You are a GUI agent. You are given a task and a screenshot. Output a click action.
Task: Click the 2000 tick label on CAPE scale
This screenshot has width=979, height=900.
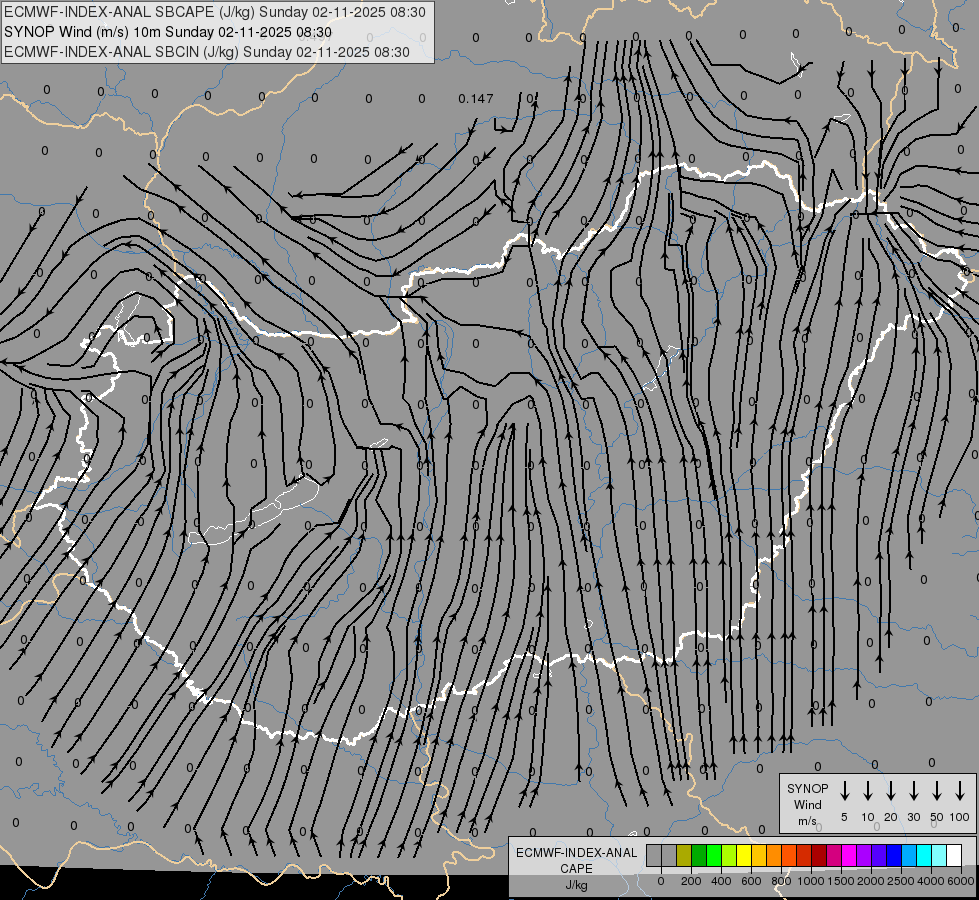point(871,881)
